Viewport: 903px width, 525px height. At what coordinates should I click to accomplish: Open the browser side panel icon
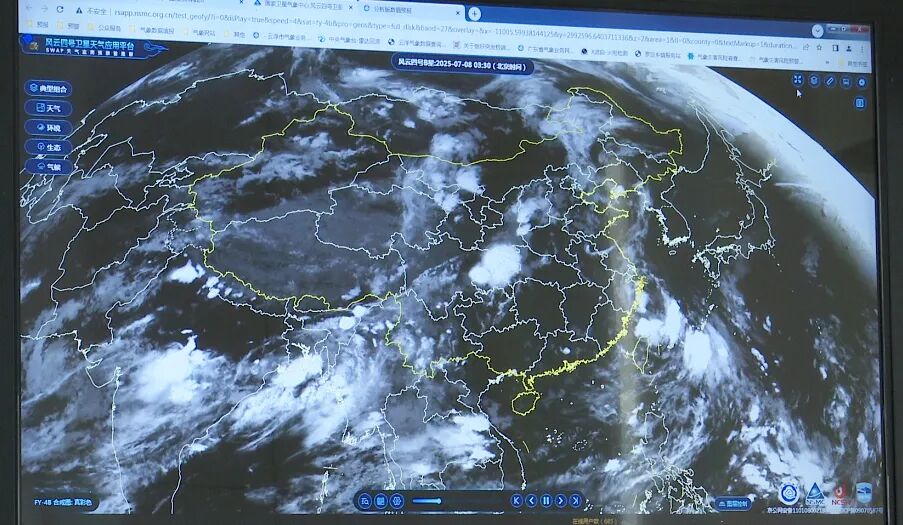(835, 48)
